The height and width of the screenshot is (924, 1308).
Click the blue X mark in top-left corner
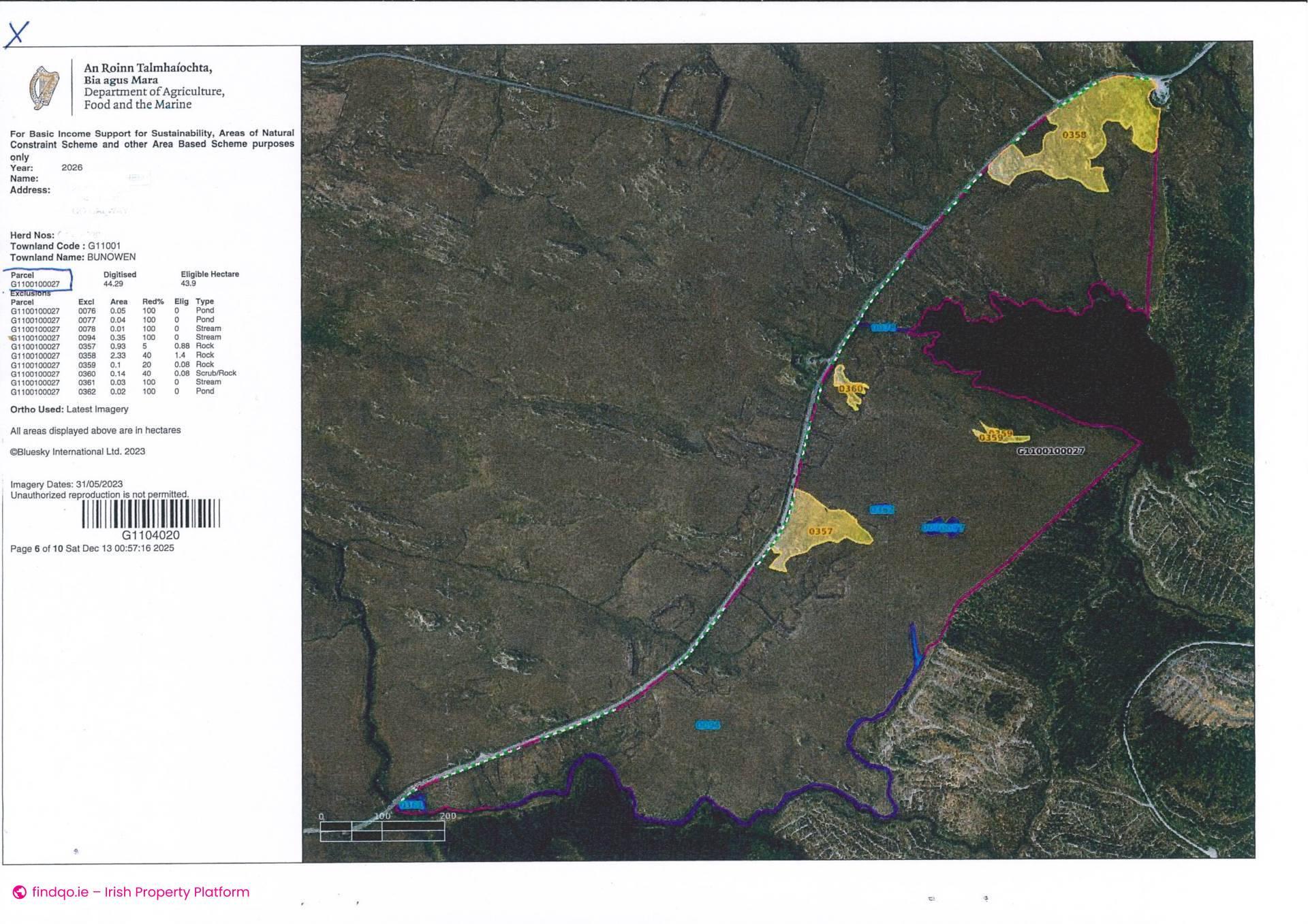pos(18,33)
